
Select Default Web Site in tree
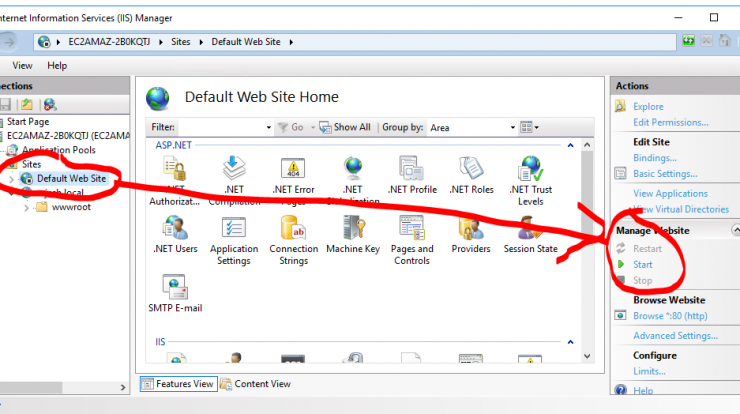[x=71, y=178]
